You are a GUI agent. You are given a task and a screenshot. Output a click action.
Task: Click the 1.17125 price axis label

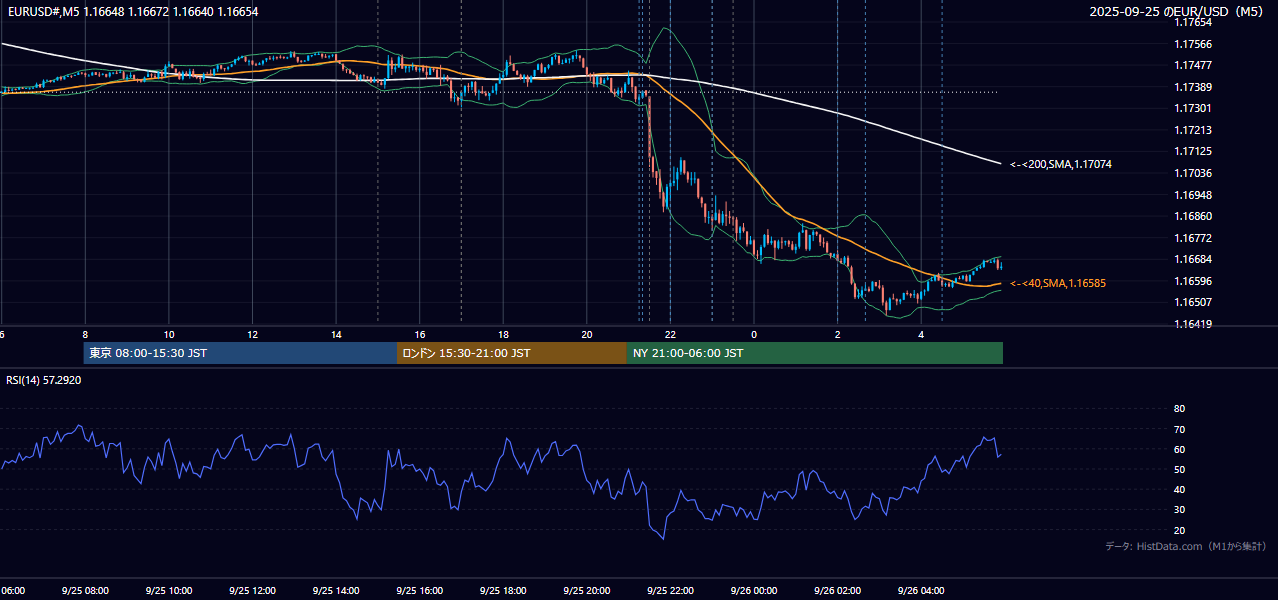point(1194,151)
